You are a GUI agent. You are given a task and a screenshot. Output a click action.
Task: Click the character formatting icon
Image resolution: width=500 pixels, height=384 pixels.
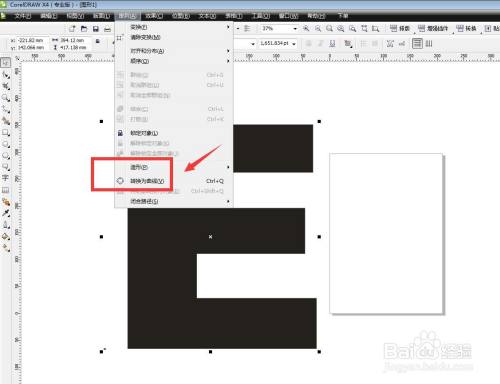point(390,43)
